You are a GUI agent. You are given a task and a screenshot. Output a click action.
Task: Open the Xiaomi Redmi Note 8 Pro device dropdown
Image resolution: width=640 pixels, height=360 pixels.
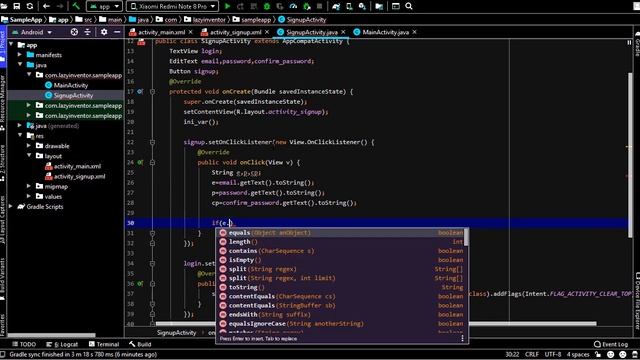173,6
